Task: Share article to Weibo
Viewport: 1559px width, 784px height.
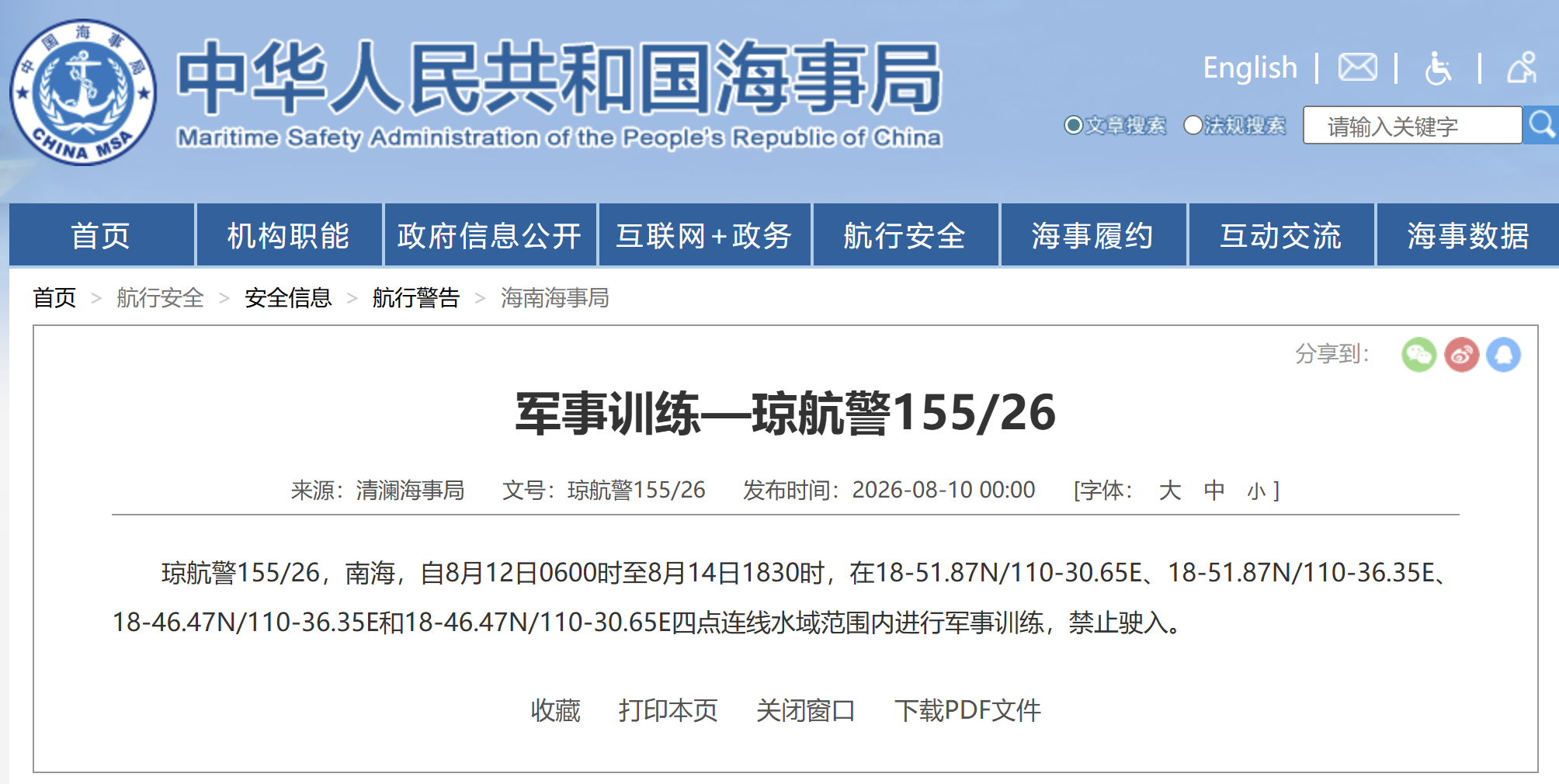Action: [1461, 355]
